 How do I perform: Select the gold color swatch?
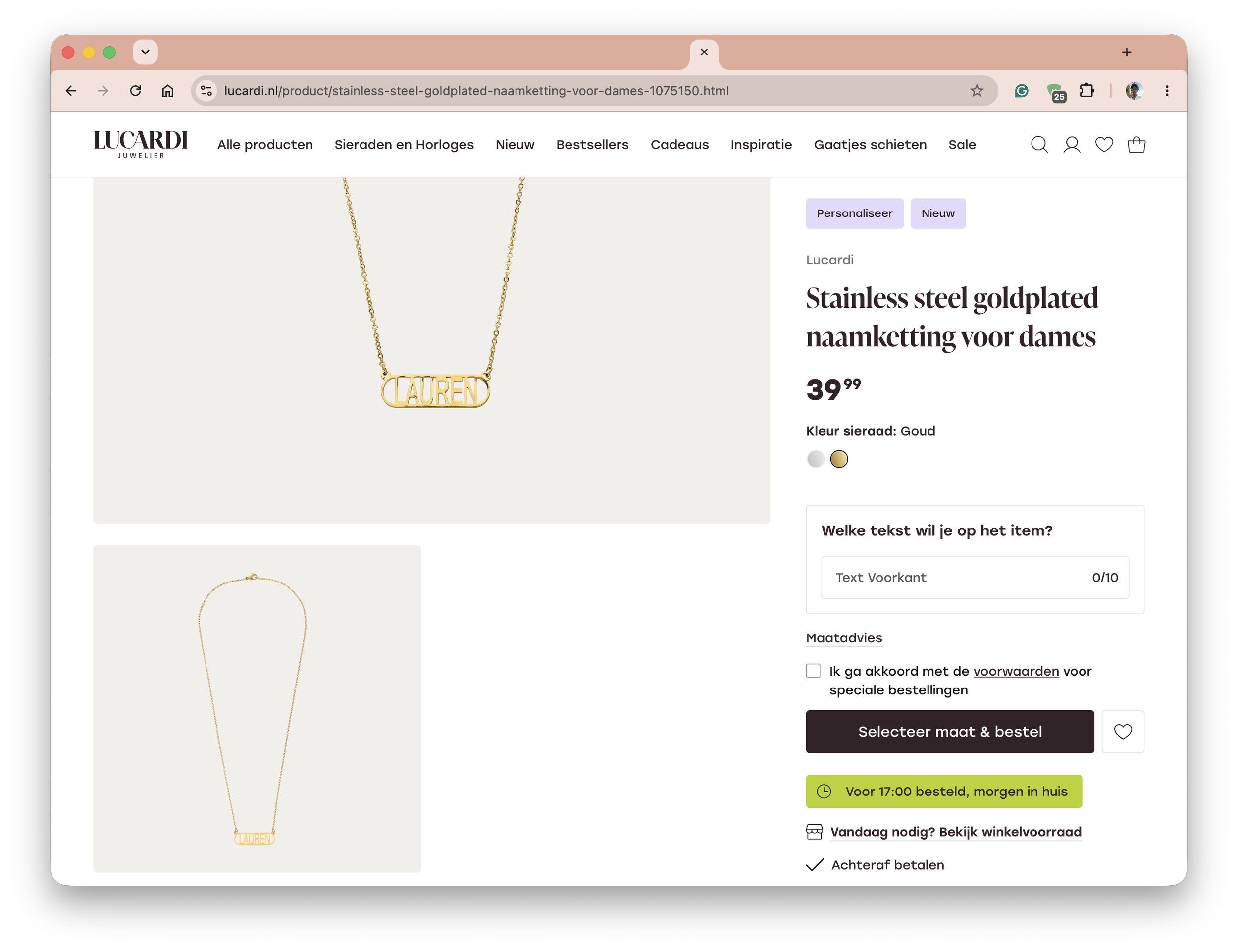(x=838, y=459)
